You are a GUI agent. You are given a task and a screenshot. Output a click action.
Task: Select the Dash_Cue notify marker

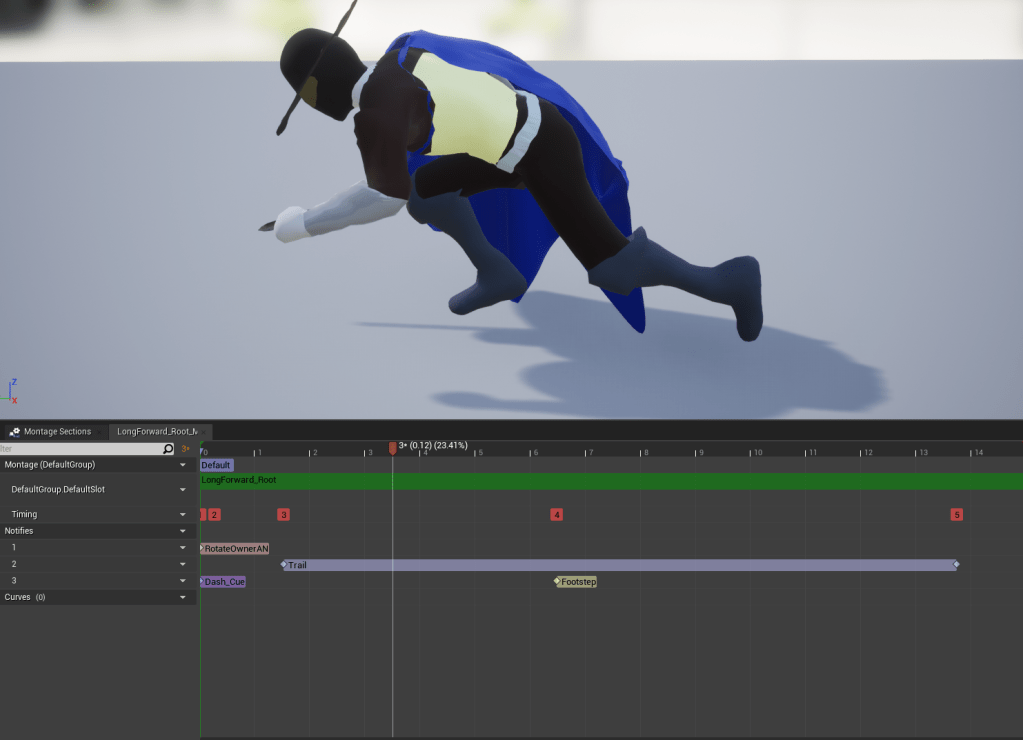click(224, 581)
